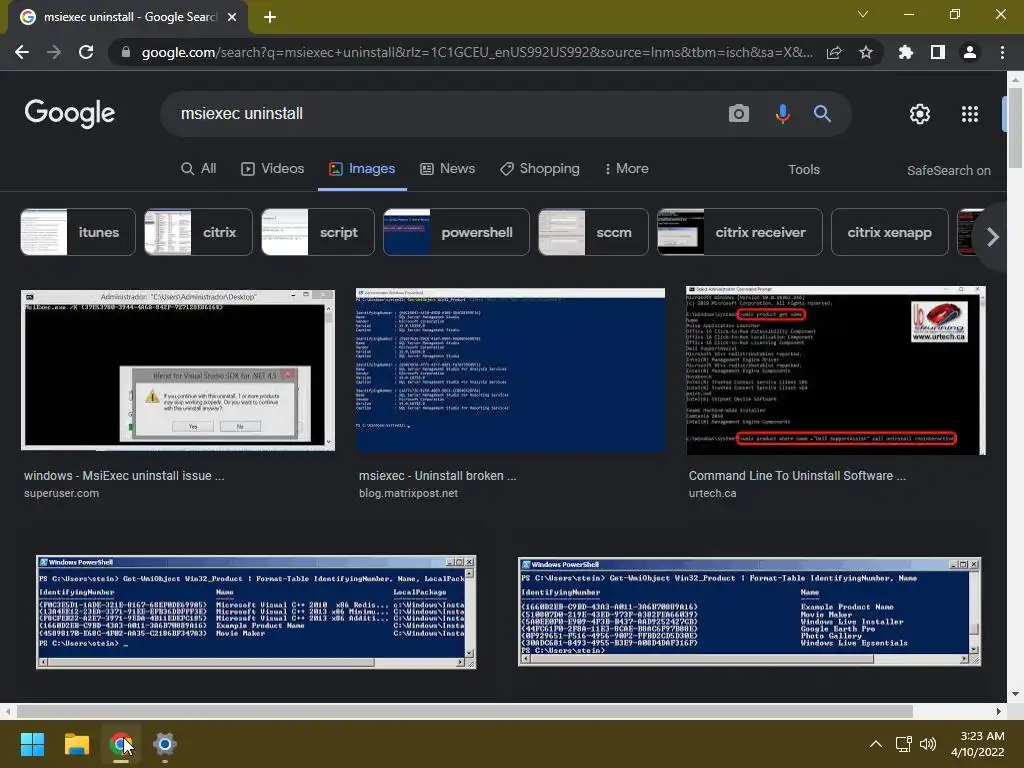Image resolution: width=1024 pixels, height=768 pixels.
Task: Open the PowerShell LocalPackage table thumbnail
Action: tap(256, 612)
